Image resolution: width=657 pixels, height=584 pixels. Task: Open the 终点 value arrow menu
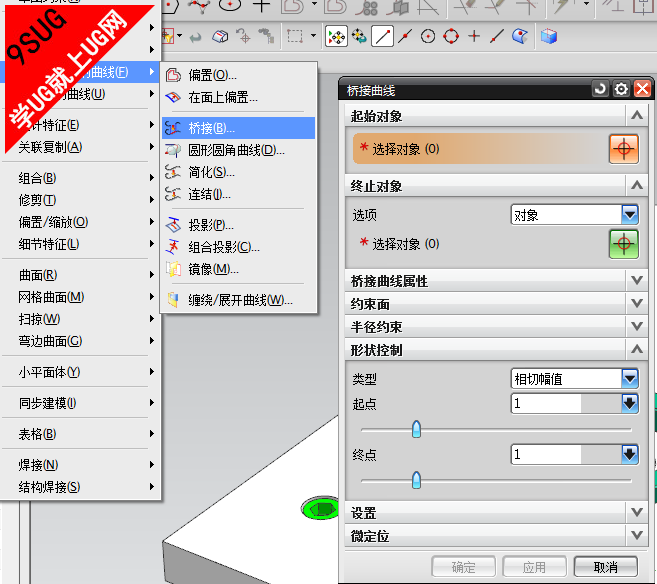[x=629, y=454]
